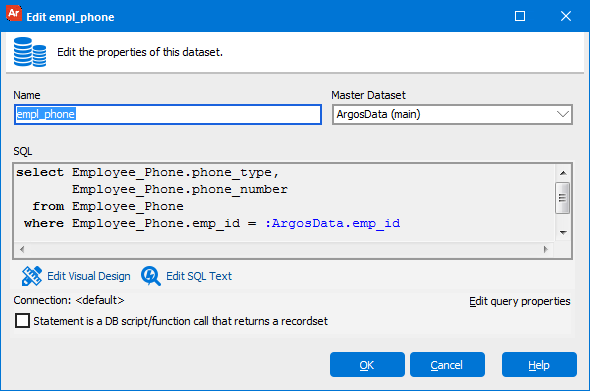The width and height of the screenshot is (590, 391).
Task: Open the Help button
Action: pos(539,365)
